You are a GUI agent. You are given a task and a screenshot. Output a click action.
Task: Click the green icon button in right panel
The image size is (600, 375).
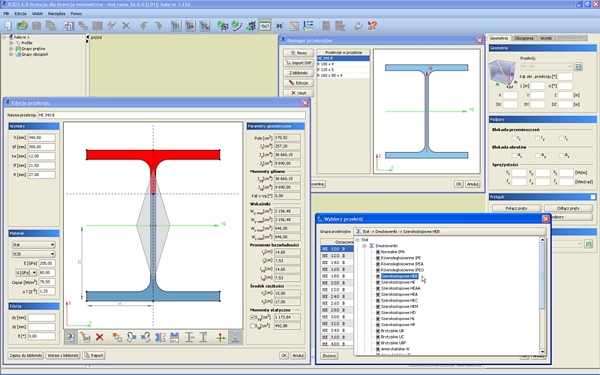click(x=589, y=244)
